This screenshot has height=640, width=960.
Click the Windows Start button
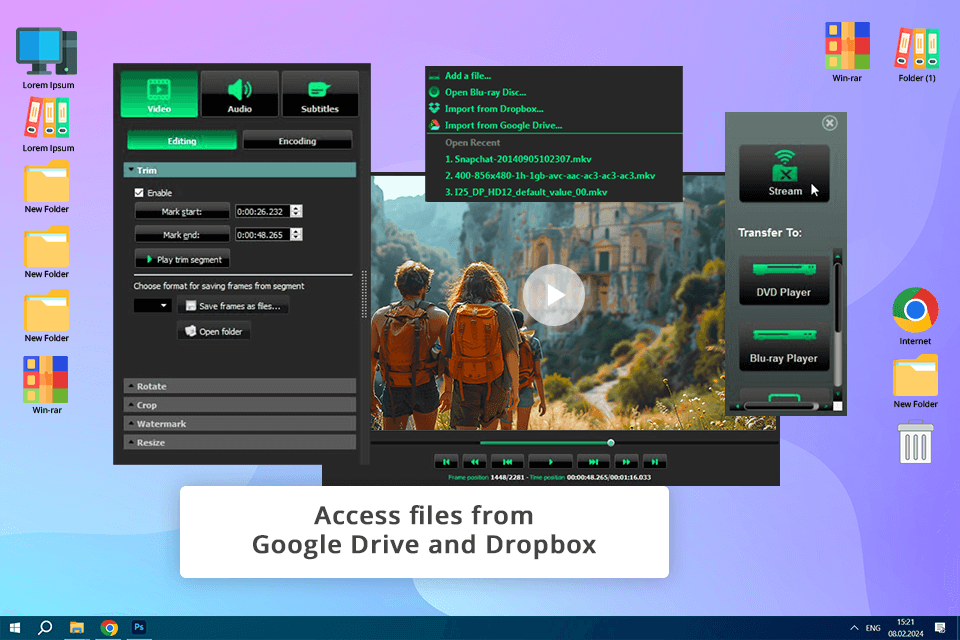point(15,628)
